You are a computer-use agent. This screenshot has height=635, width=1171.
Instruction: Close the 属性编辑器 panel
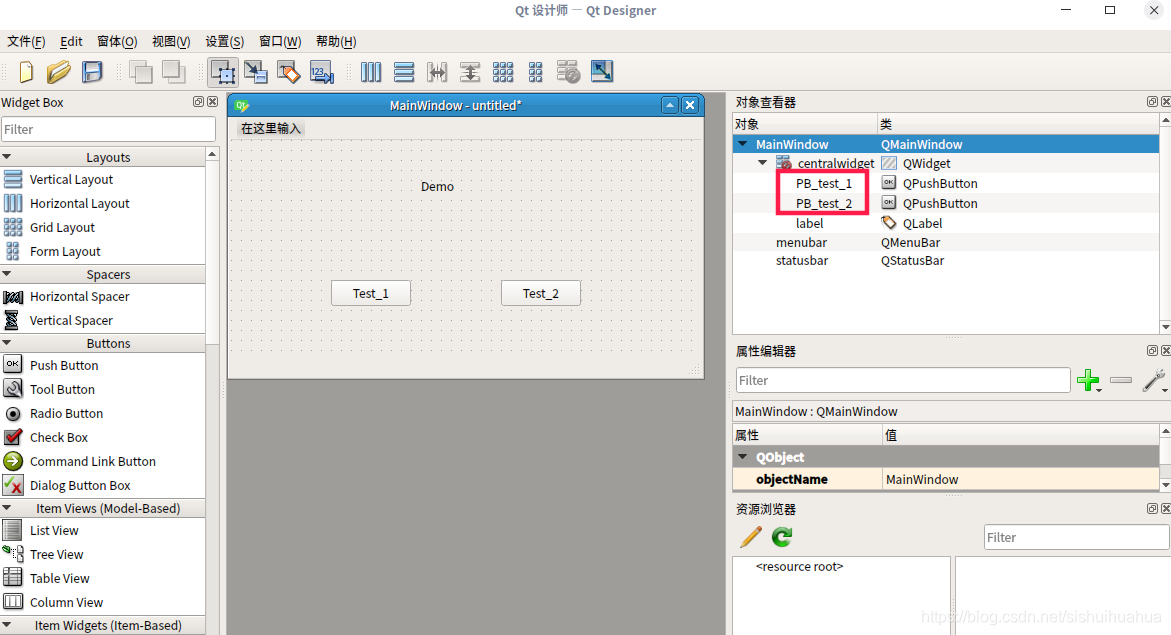1166,350
